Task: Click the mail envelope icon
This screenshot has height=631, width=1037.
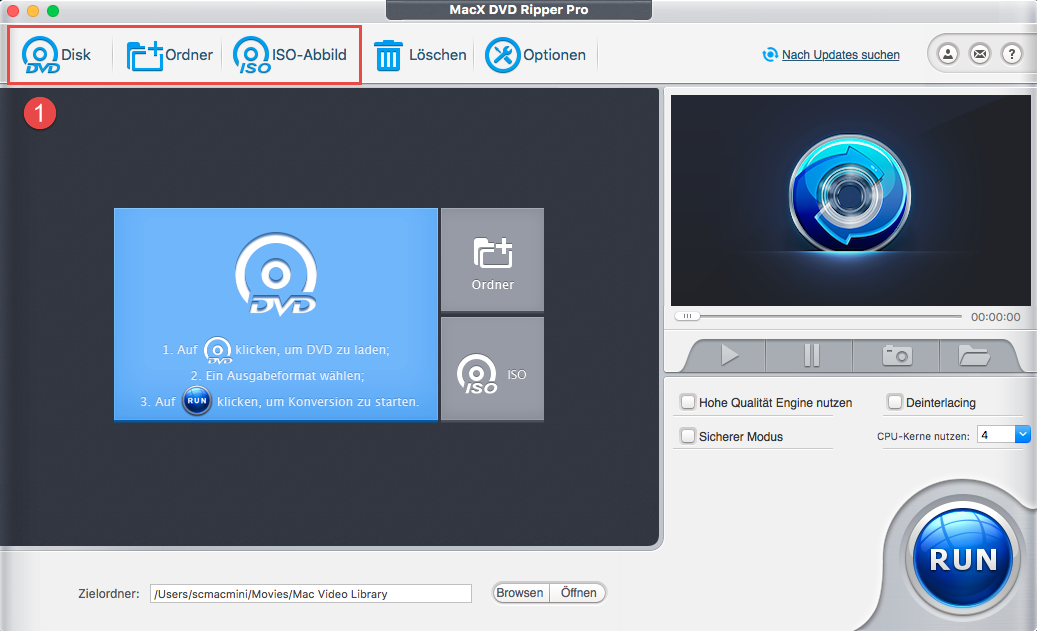Action: tap(979, 54)
